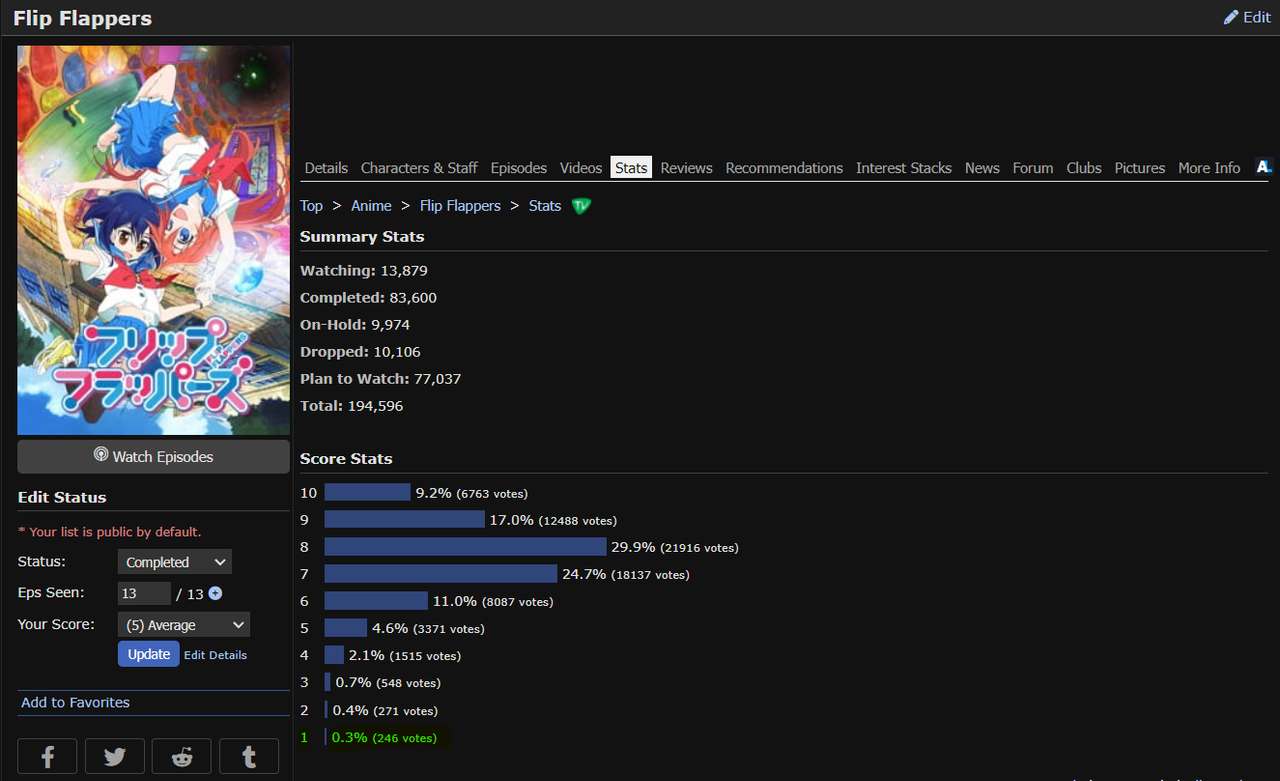Click the Eps Seen input field

point(144,593)
